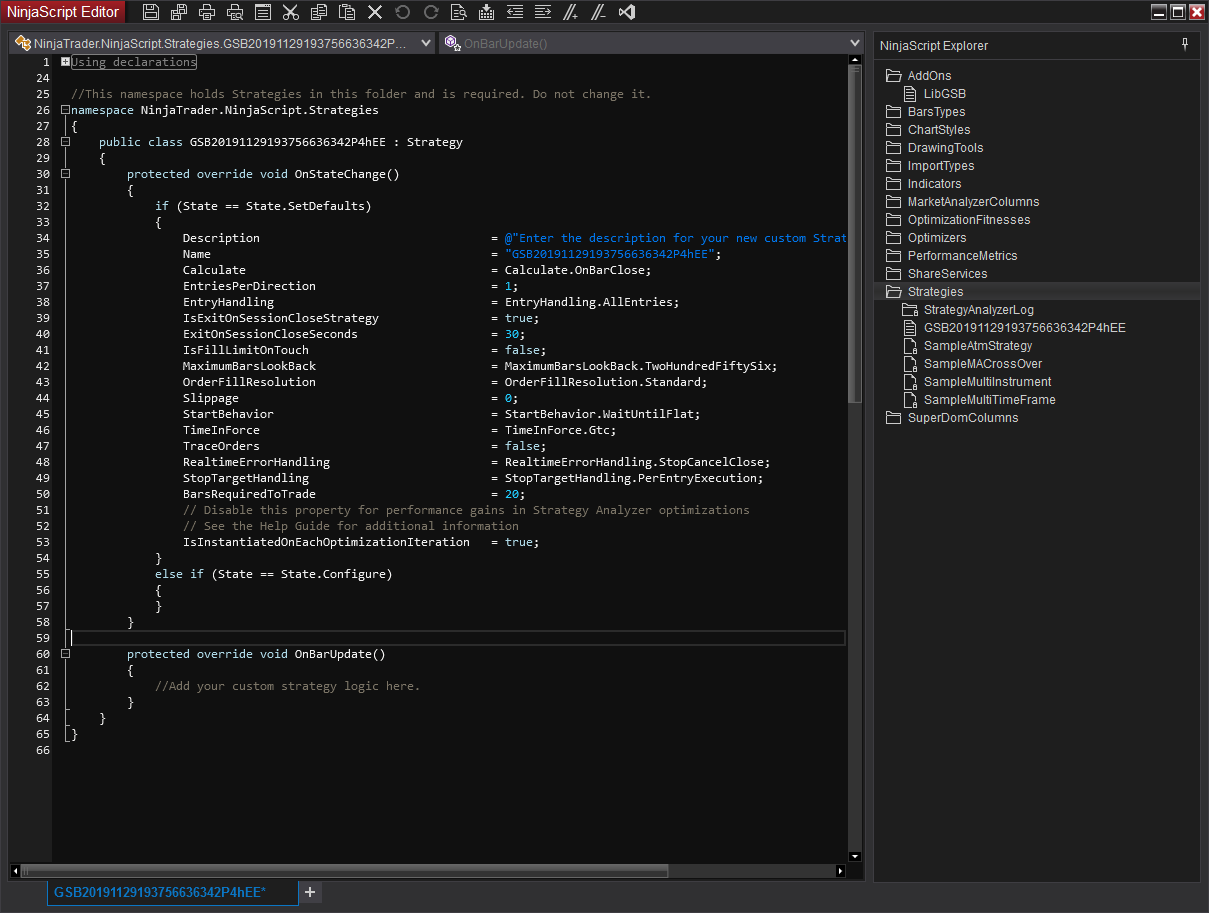1209x913 pixels.
Task: Click the Compile icon
Action: tap(487, 12)
